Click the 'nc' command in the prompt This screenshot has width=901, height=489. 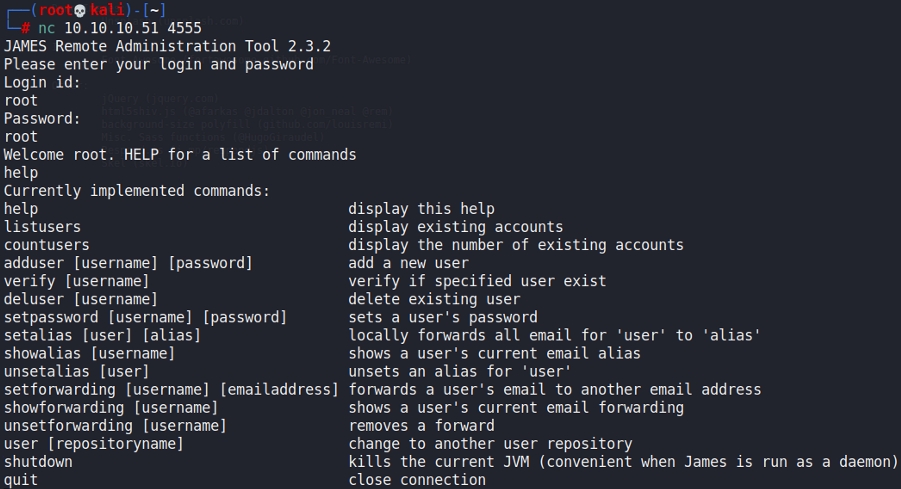click(47, 28)
